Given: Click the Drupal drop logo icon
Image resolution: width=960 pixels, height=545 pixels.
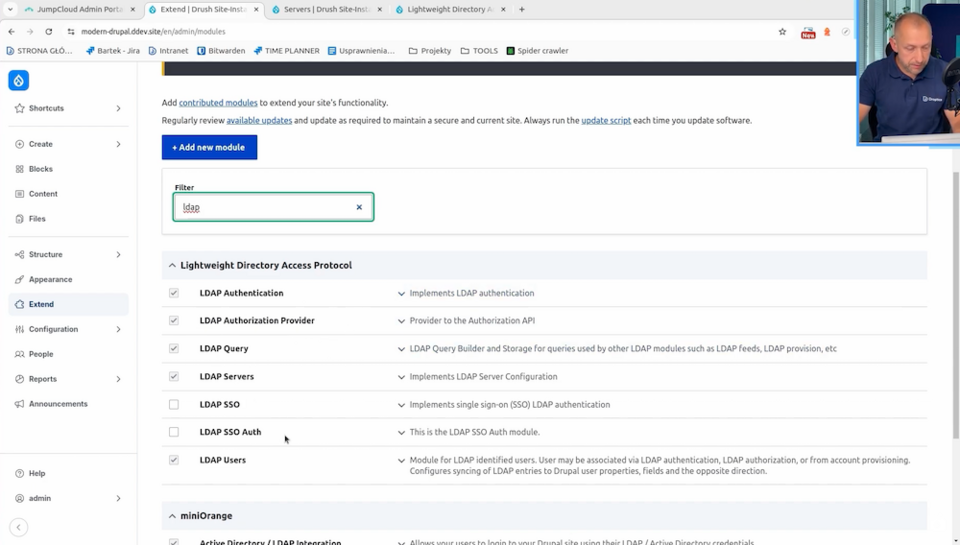Looking at the screenshot, I should tap(18, 80).
